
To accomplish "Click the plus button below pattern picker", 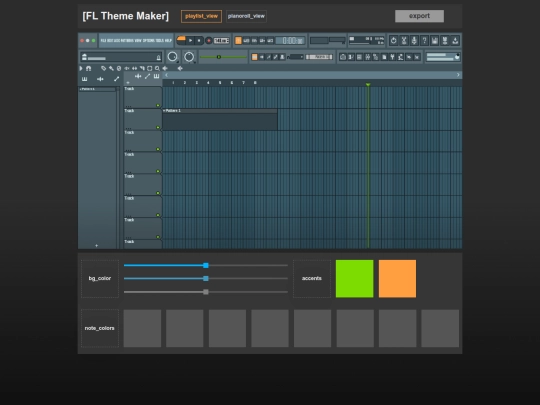I will [96, 246].
